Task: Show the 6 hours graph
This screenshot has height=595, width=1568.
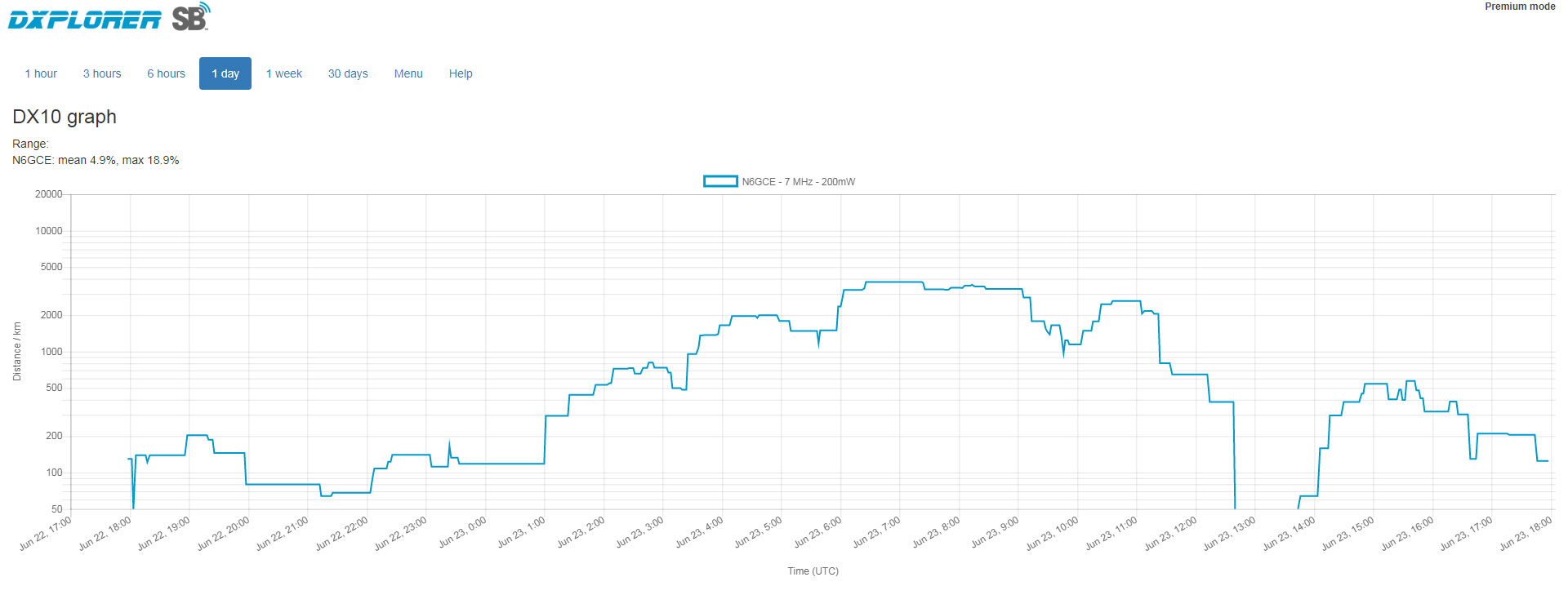Action: point(166,73)
